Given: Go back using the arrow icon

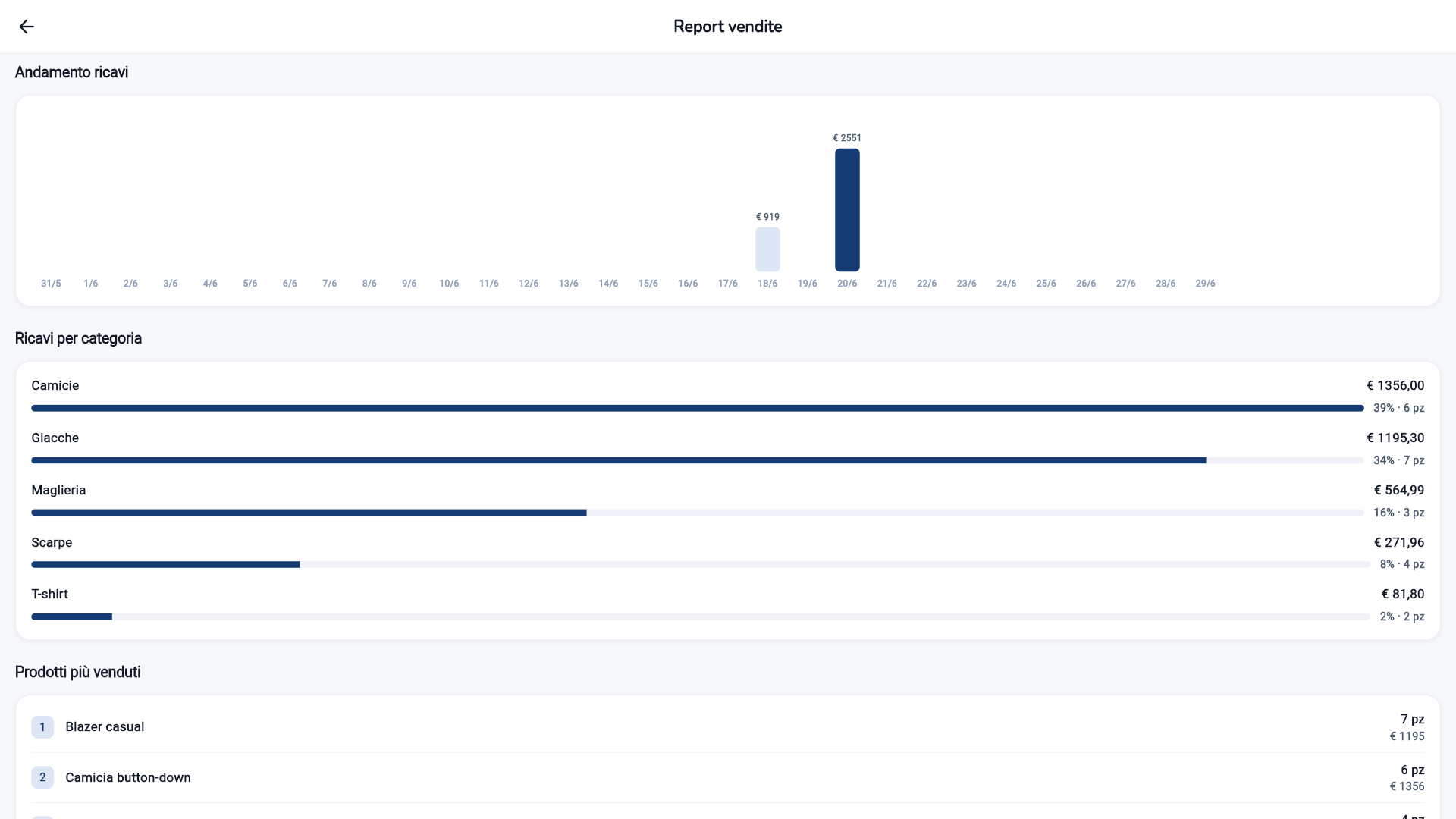Looking at the screenshot, I should coord(27,27).
